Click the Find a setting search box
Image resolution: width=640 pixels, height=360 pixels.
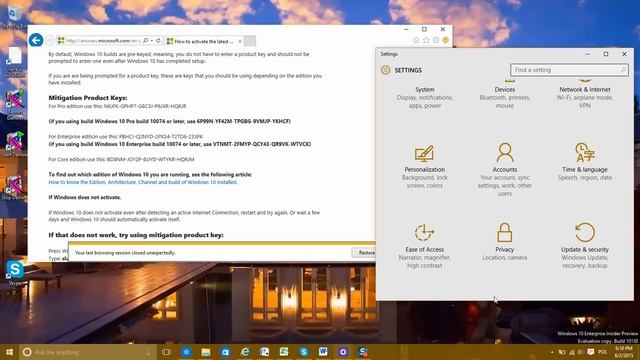point(569,70)
